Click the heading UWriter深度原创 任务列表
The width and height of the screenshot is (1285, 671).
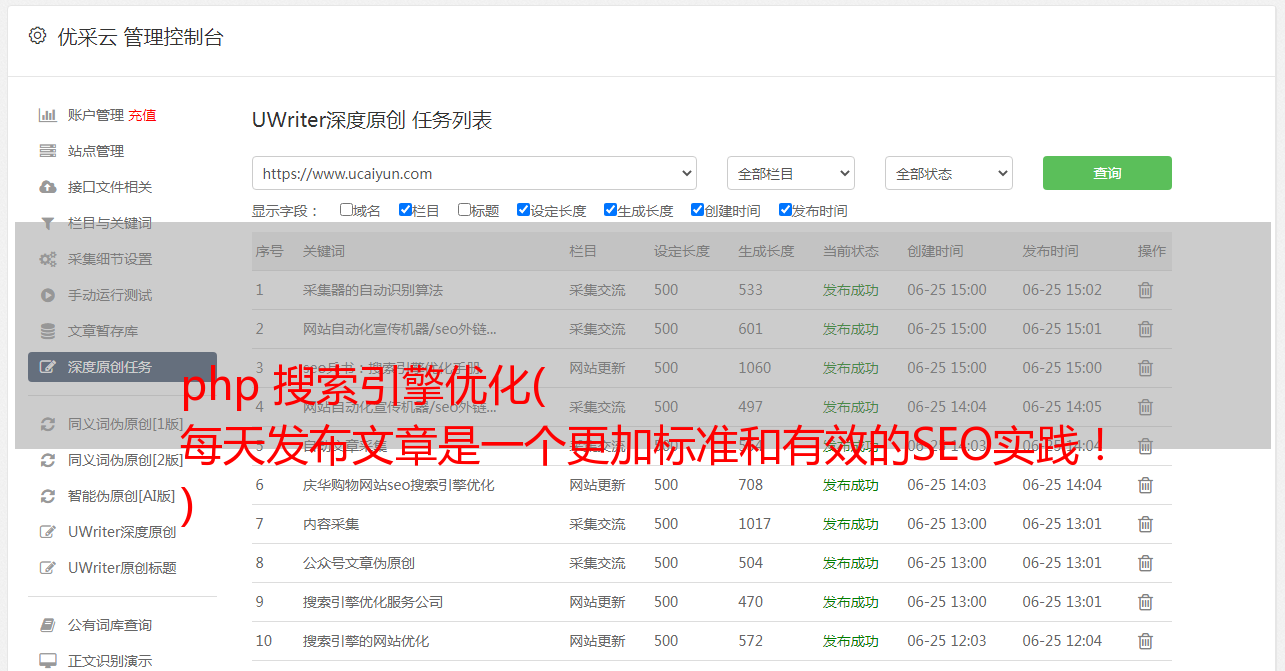tap(372, 120)
